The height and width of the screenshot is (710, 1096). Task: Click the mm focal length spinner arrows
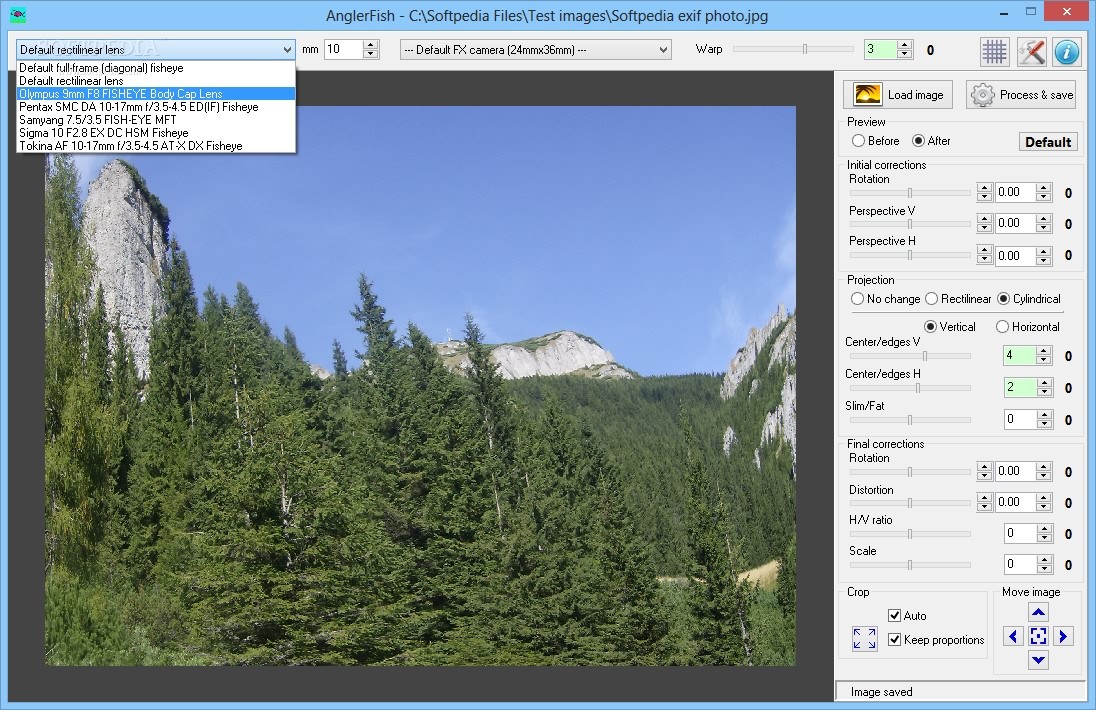(371, 49)
